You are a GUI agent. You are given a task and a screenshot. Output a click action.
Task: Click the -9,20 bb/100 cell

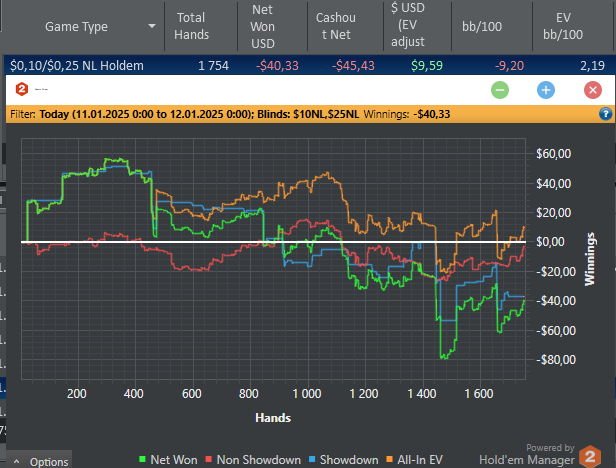(x=509, y=65)
